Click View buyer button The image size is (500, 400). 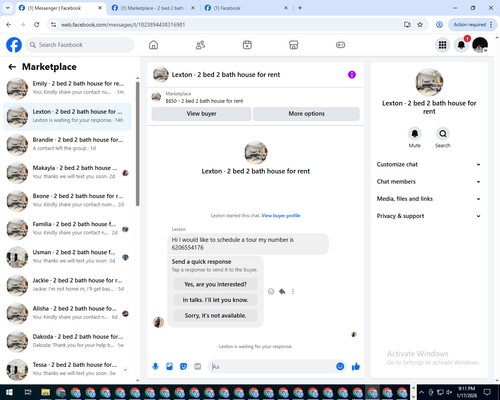tap(201, 114)
